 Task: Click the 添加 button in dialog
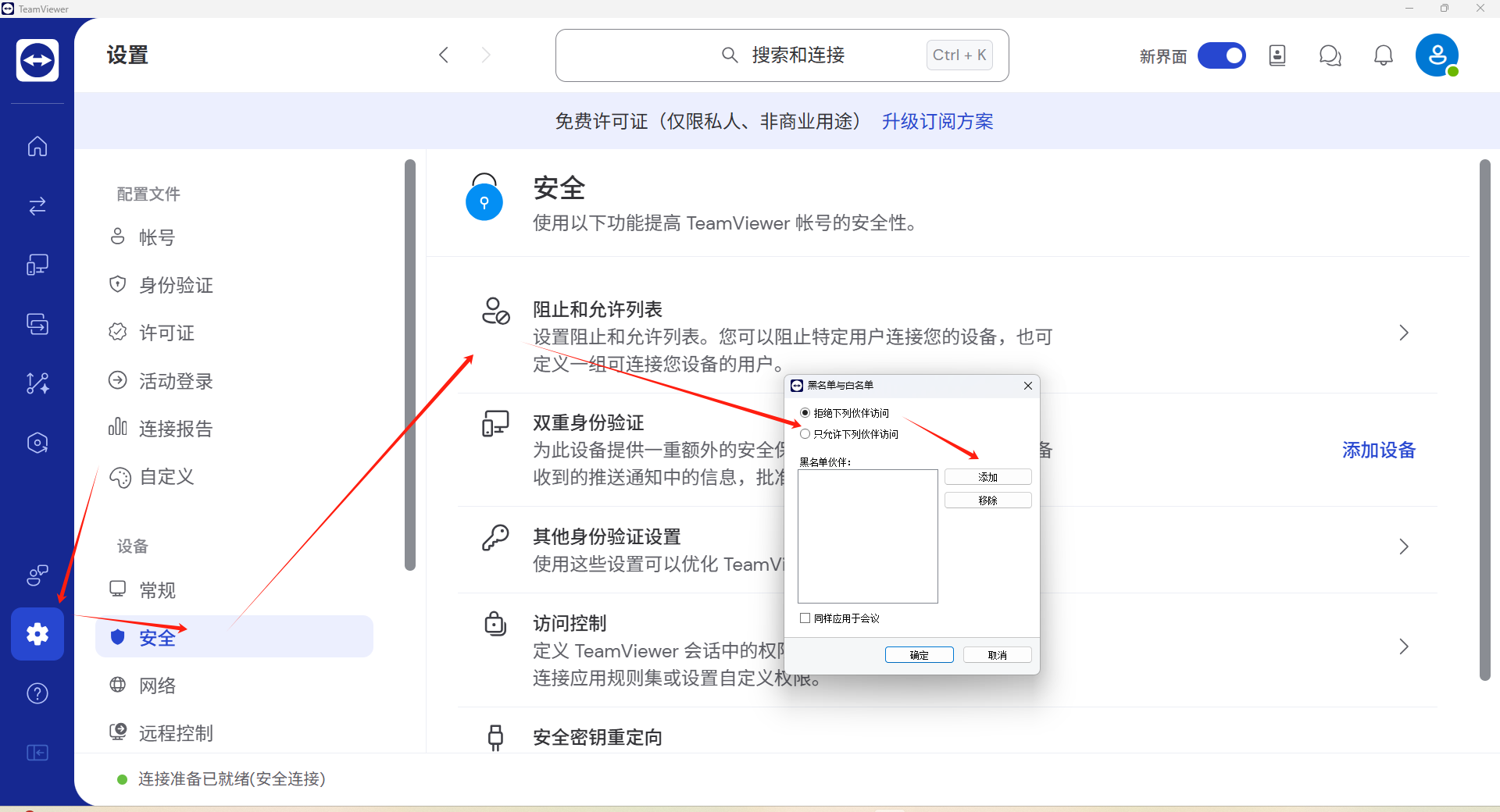coord(987,477)
